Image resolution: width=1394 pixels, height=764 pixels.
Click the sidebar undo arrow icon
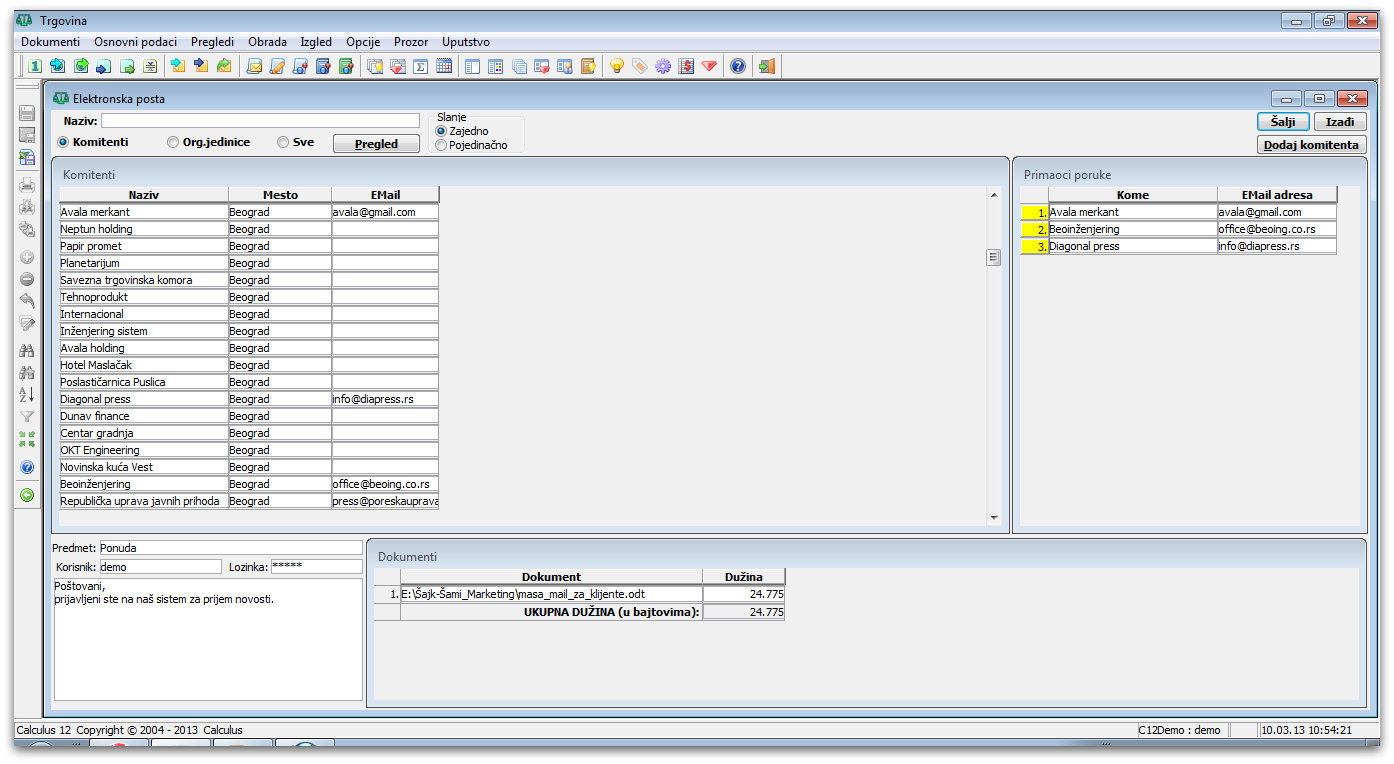pyautogui.click(x=27, y=301)
